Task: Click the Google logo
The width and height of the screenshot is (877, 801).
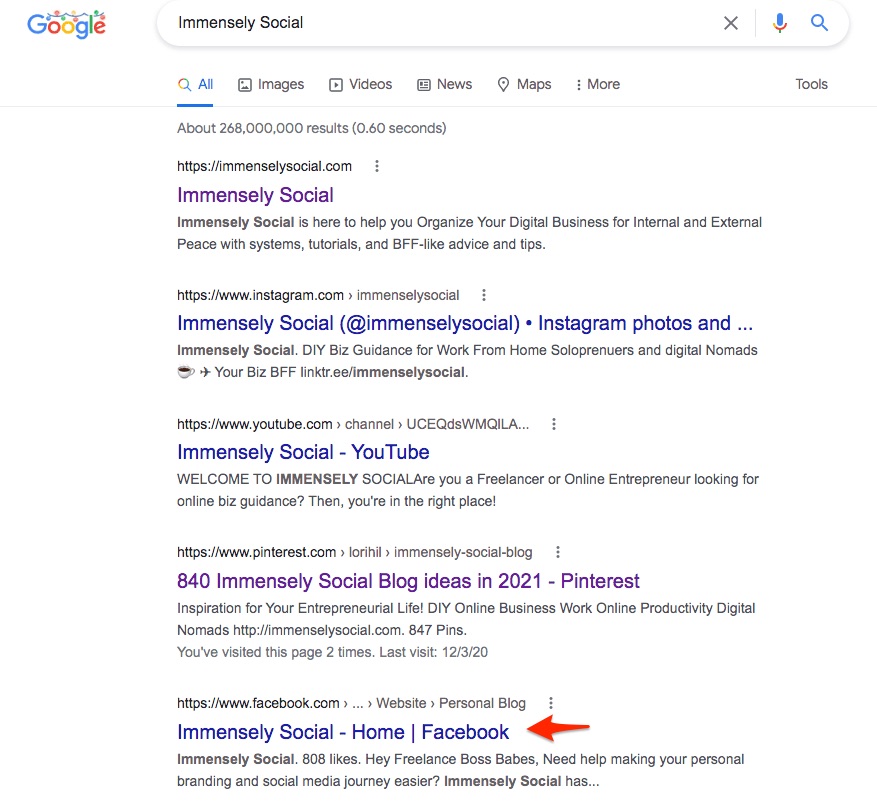Action: (x=67, y=24)
